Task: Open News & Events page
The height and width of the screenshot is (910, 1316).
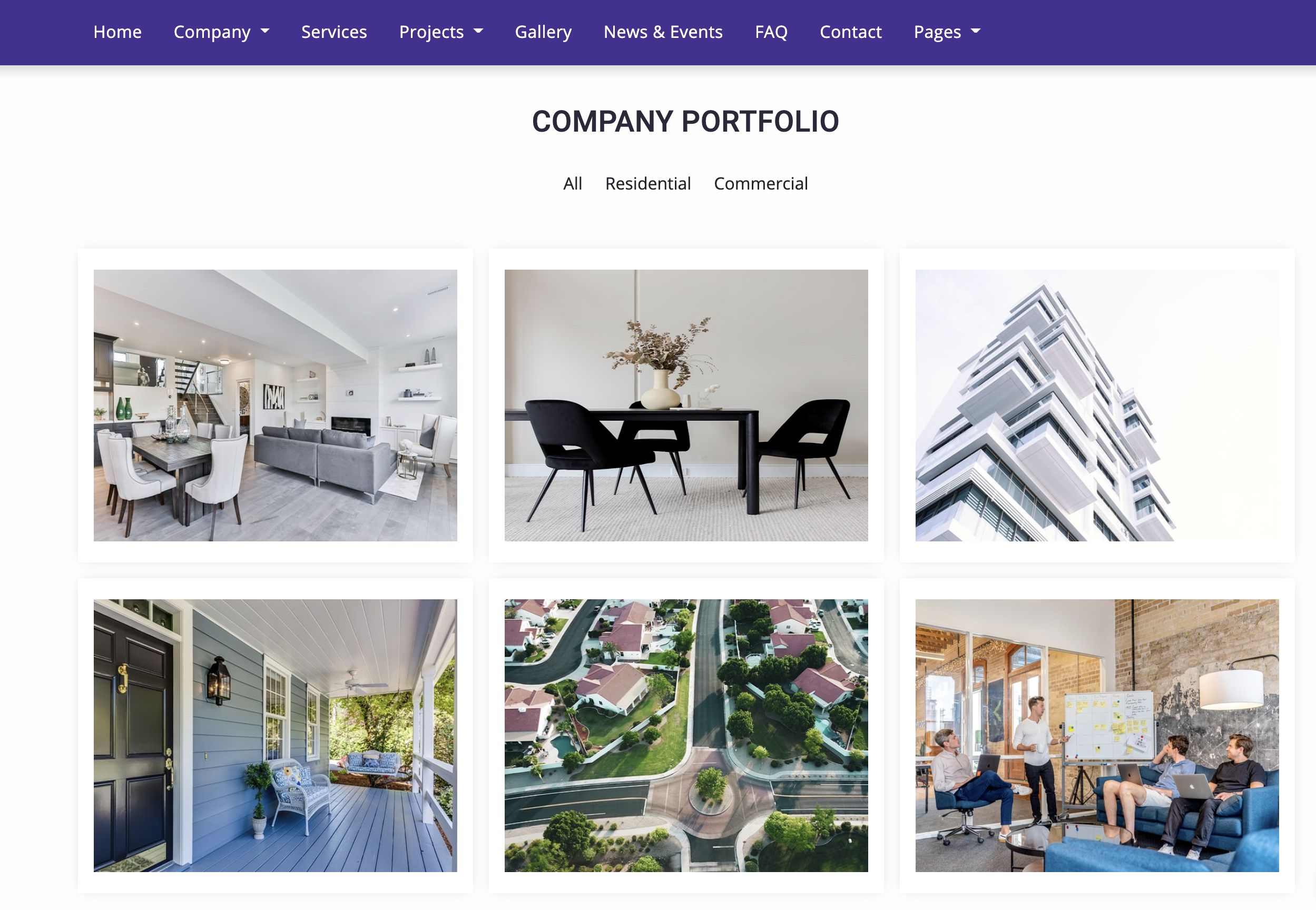Action: tap(663, 32)
